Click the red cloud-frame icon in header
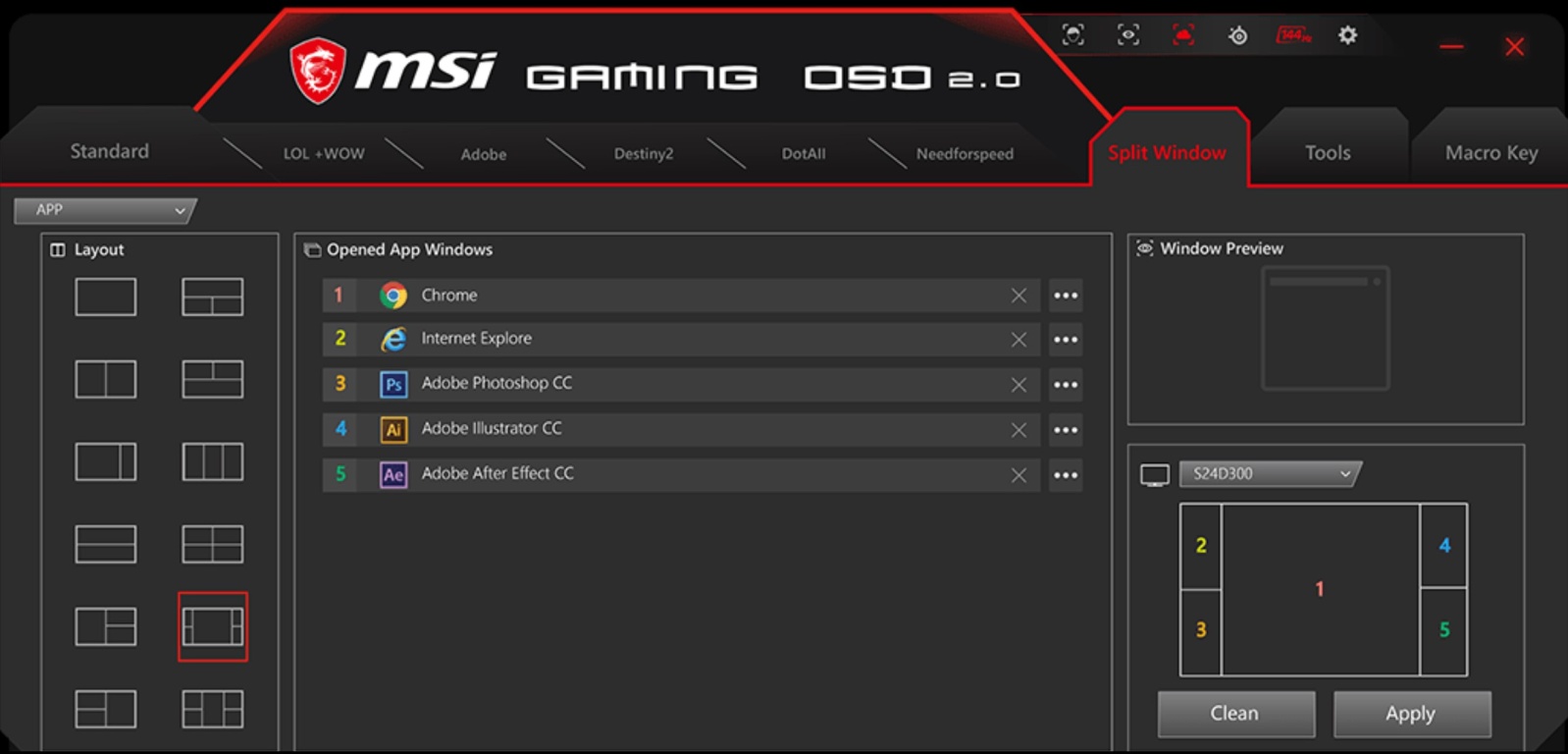 [x=1183, y=35]
